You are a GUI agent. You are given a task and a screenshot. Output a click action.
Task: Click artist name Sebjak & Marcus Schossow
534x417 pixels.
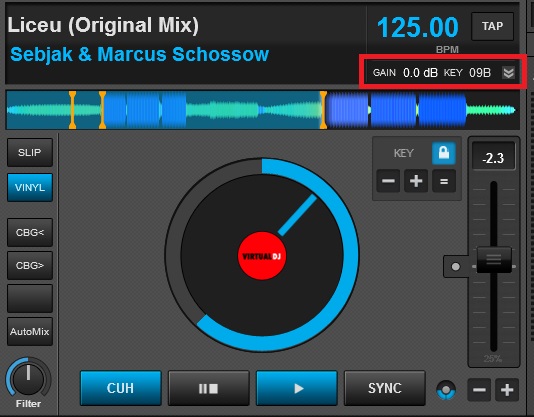point(140,55)
